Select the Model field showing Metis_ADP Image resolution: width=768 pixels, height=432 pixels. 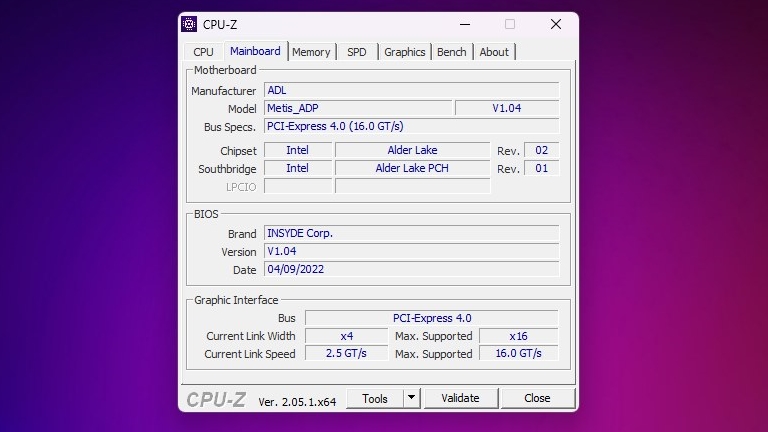pyautogui.click(x=357, y=108)
